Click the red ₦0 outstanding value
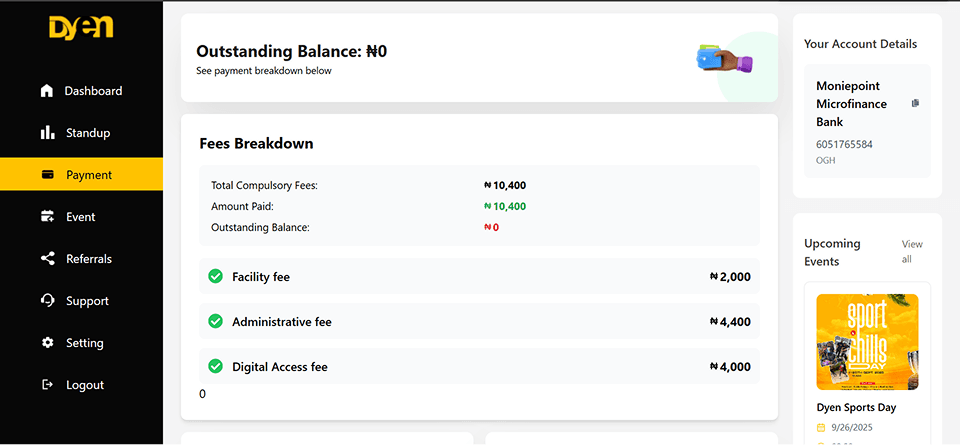This screenshot has width=960, height=445. (492, 228)
